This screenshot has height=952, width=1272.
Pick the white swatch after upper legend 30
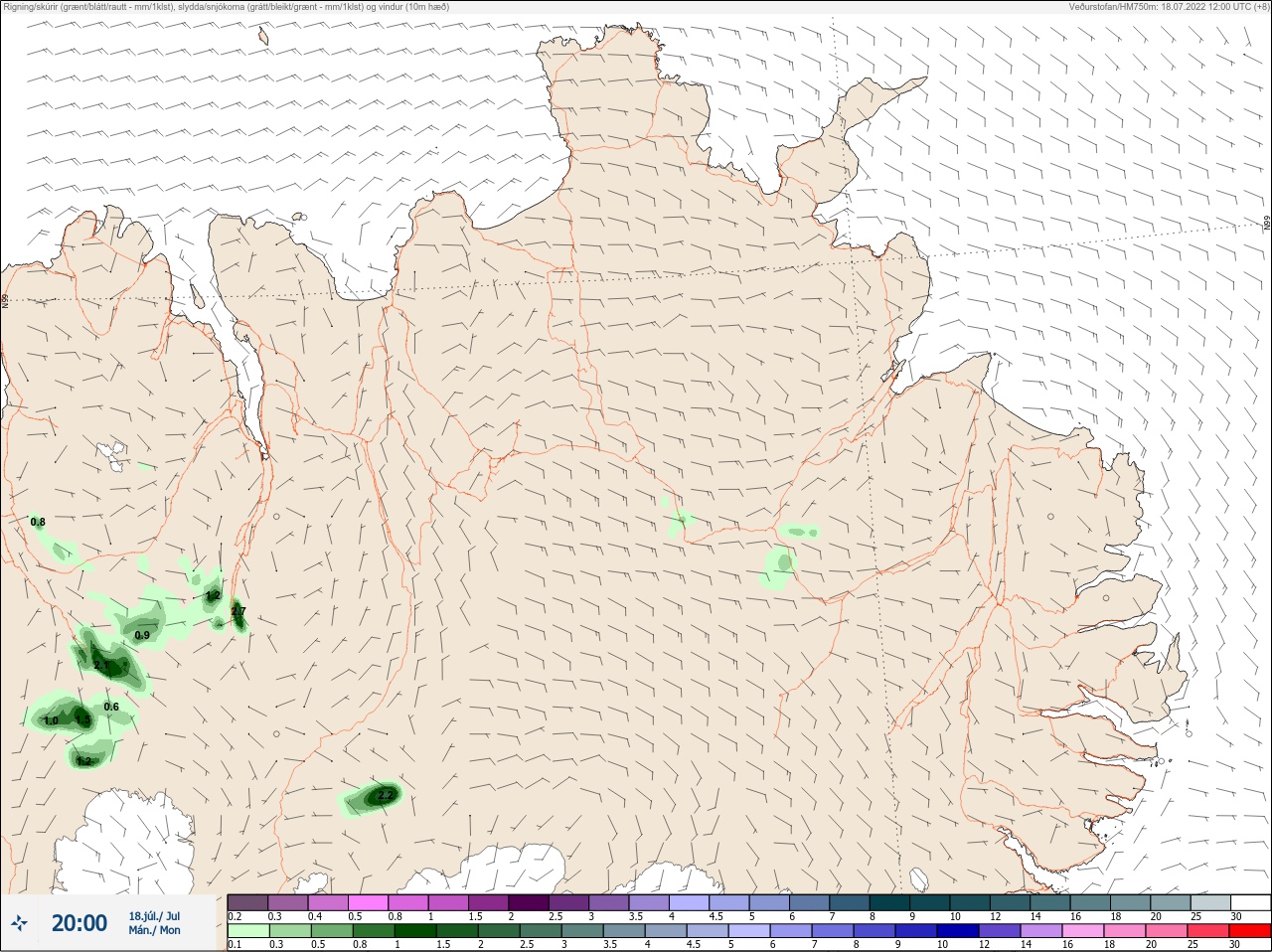1250,902
